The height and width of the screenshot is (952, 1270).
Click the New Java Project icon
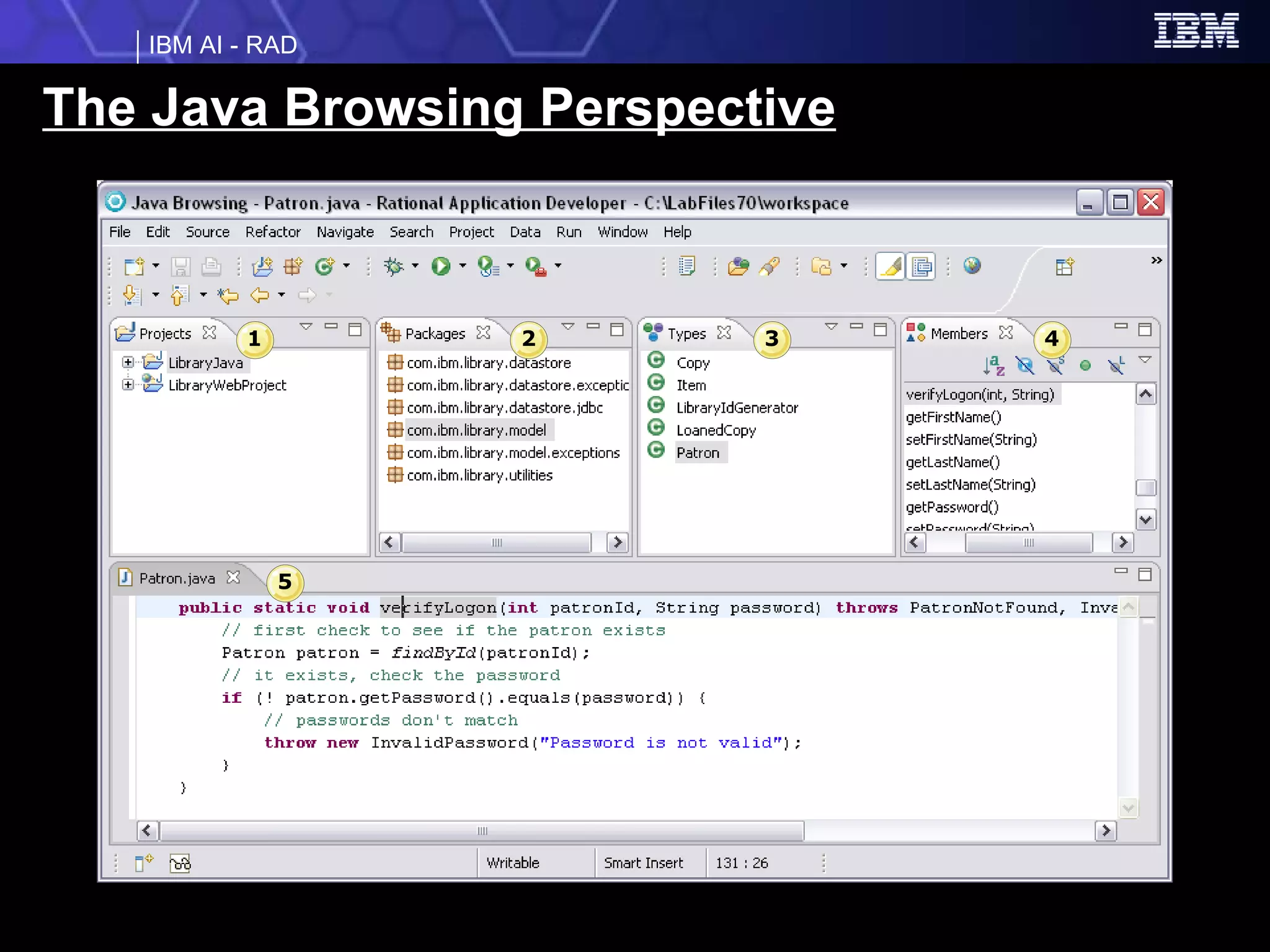pos(262,267)
